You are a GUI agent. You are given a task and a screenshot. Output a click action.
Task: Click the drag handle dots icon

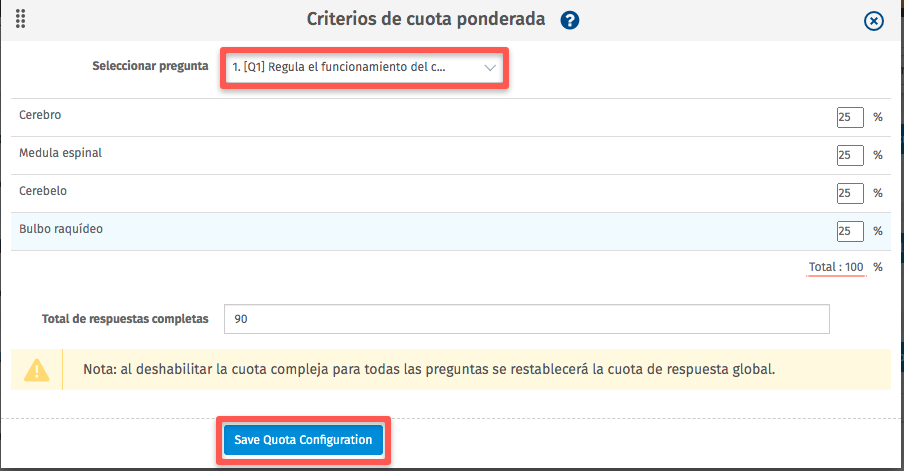(x=20, y=18)
